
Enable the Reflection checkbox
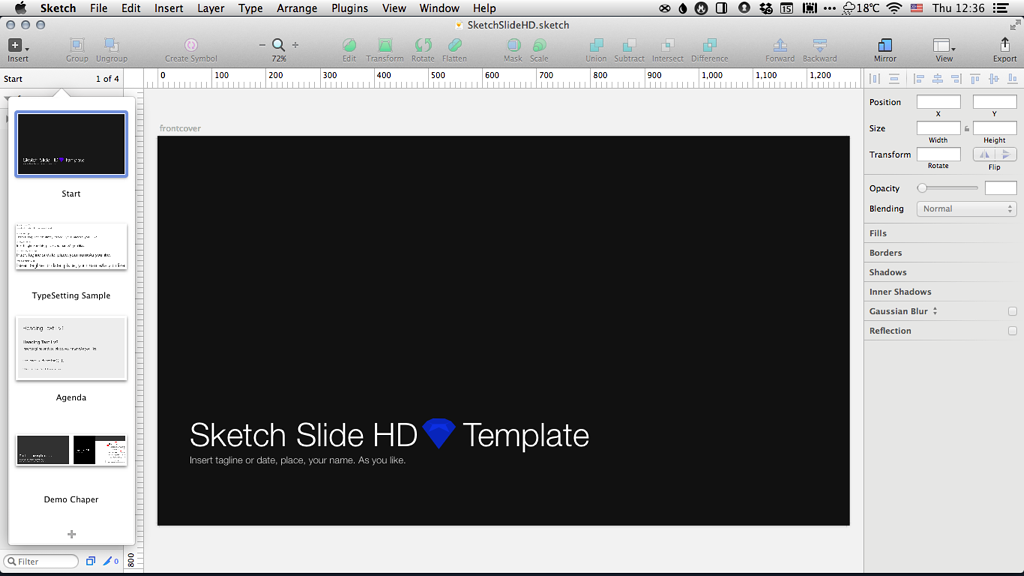[1012, 331]
